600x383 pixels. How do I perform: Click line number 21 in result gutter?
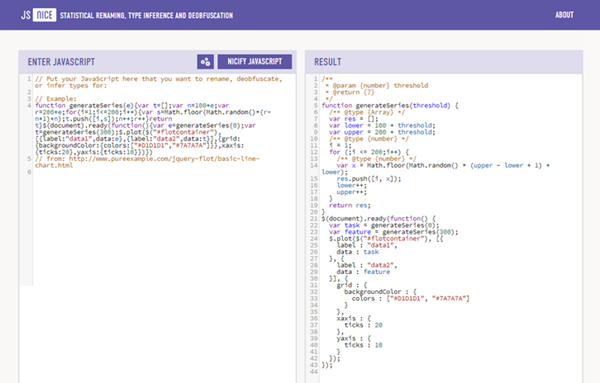point(314,218)
